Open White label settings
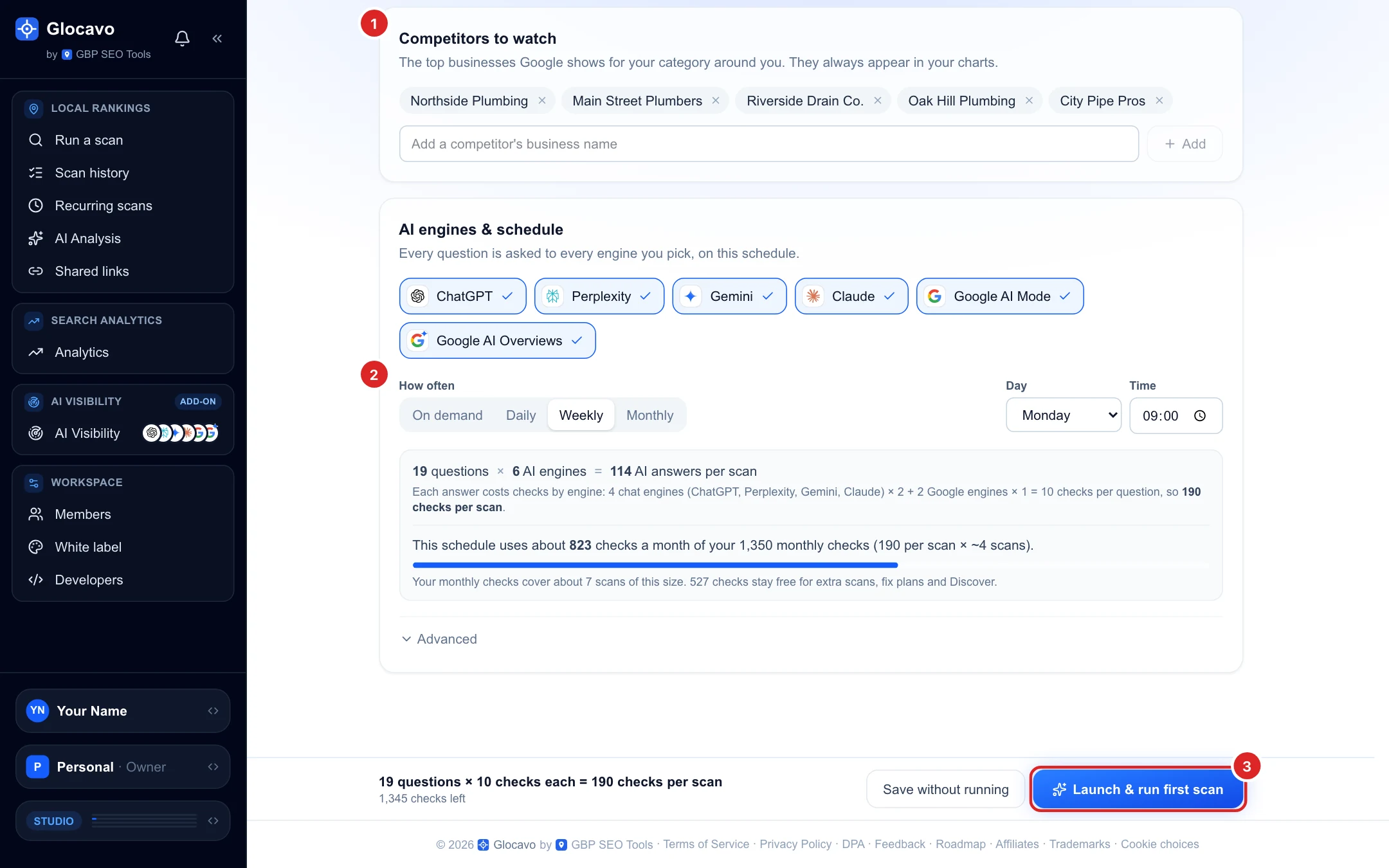This screenshot has width=1389, height=868. tap(123, 547)
